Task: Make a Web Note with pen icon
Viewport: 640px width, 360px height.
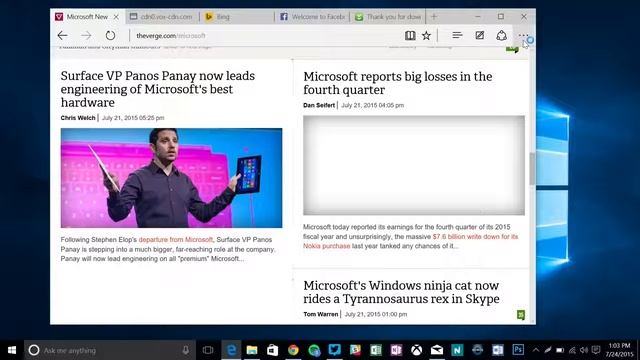Action: pyautogui.click(x=480, y=36)
